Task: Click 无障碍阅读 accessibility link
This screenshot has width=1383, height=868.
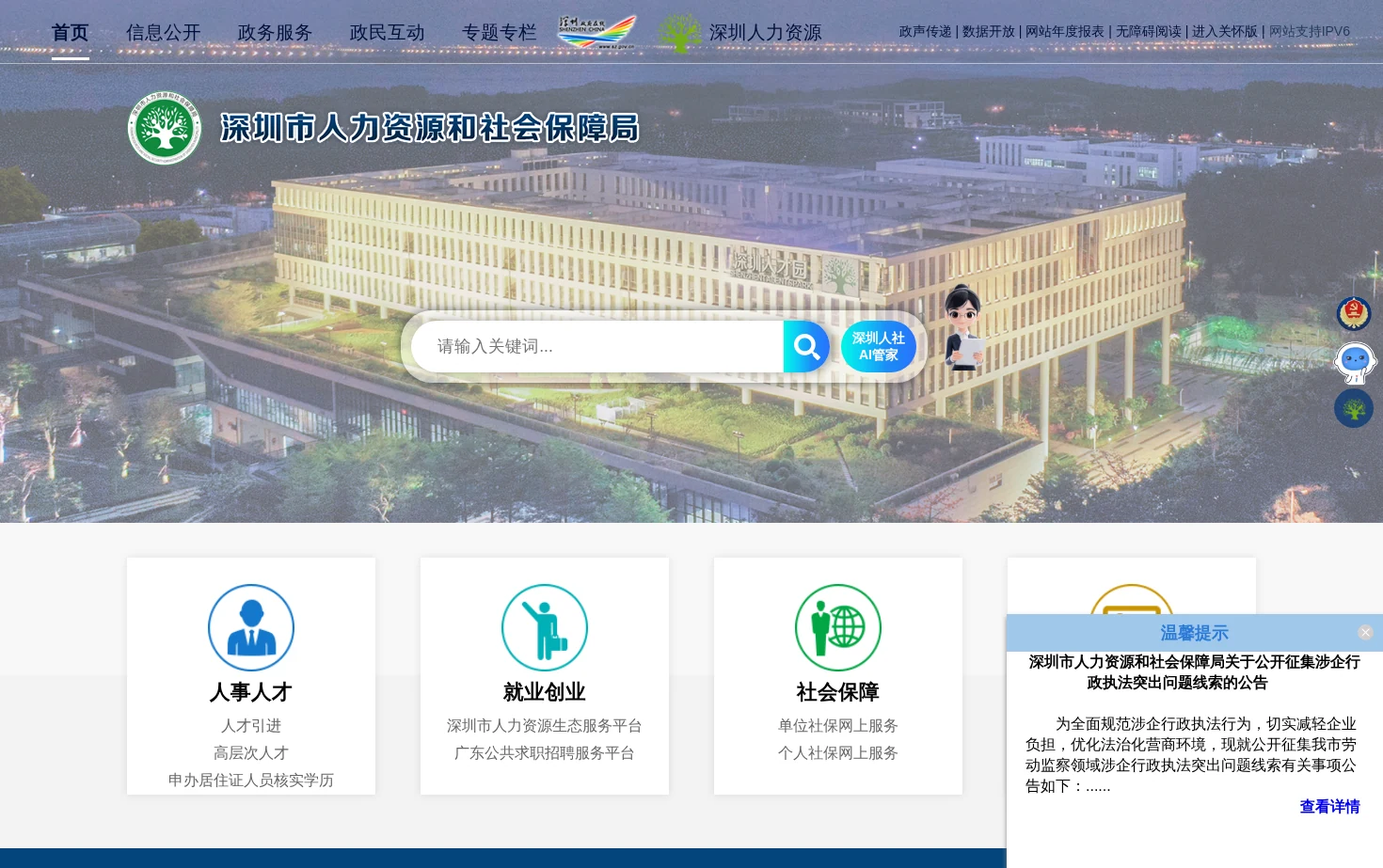Action: click(1149, 31)
